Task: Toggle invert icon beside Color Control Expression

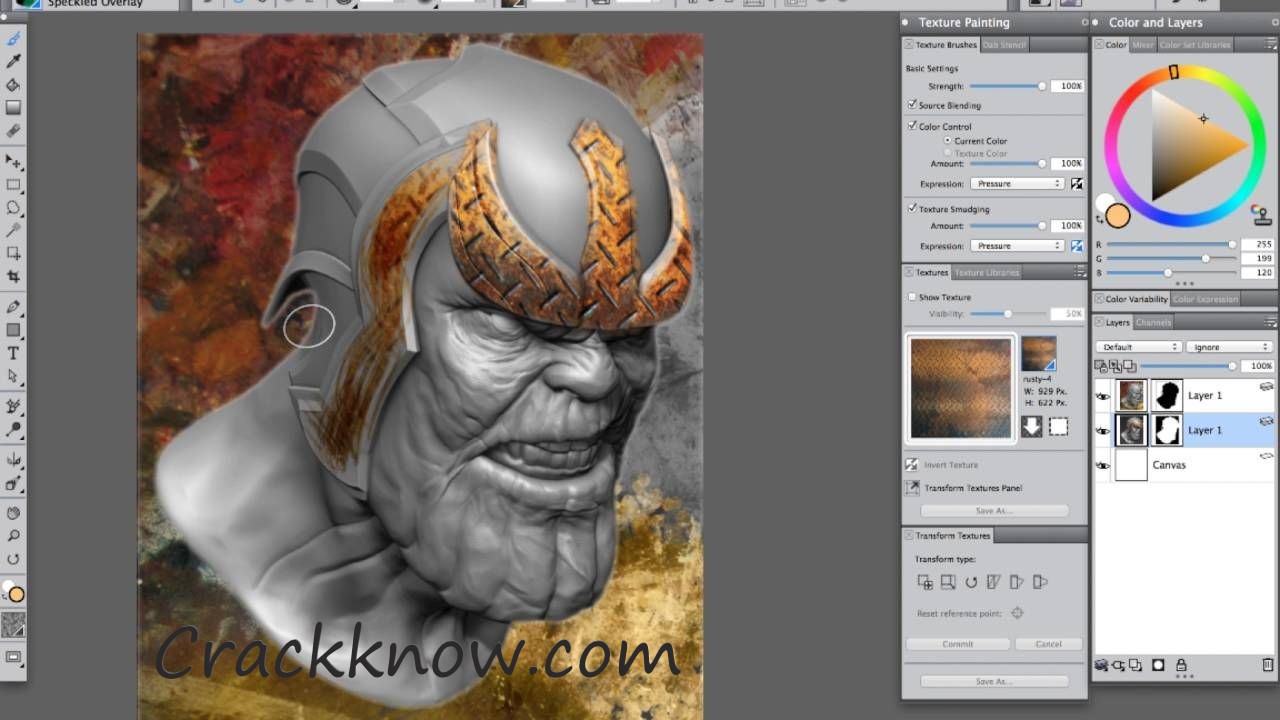Action: pos(1077,184)
